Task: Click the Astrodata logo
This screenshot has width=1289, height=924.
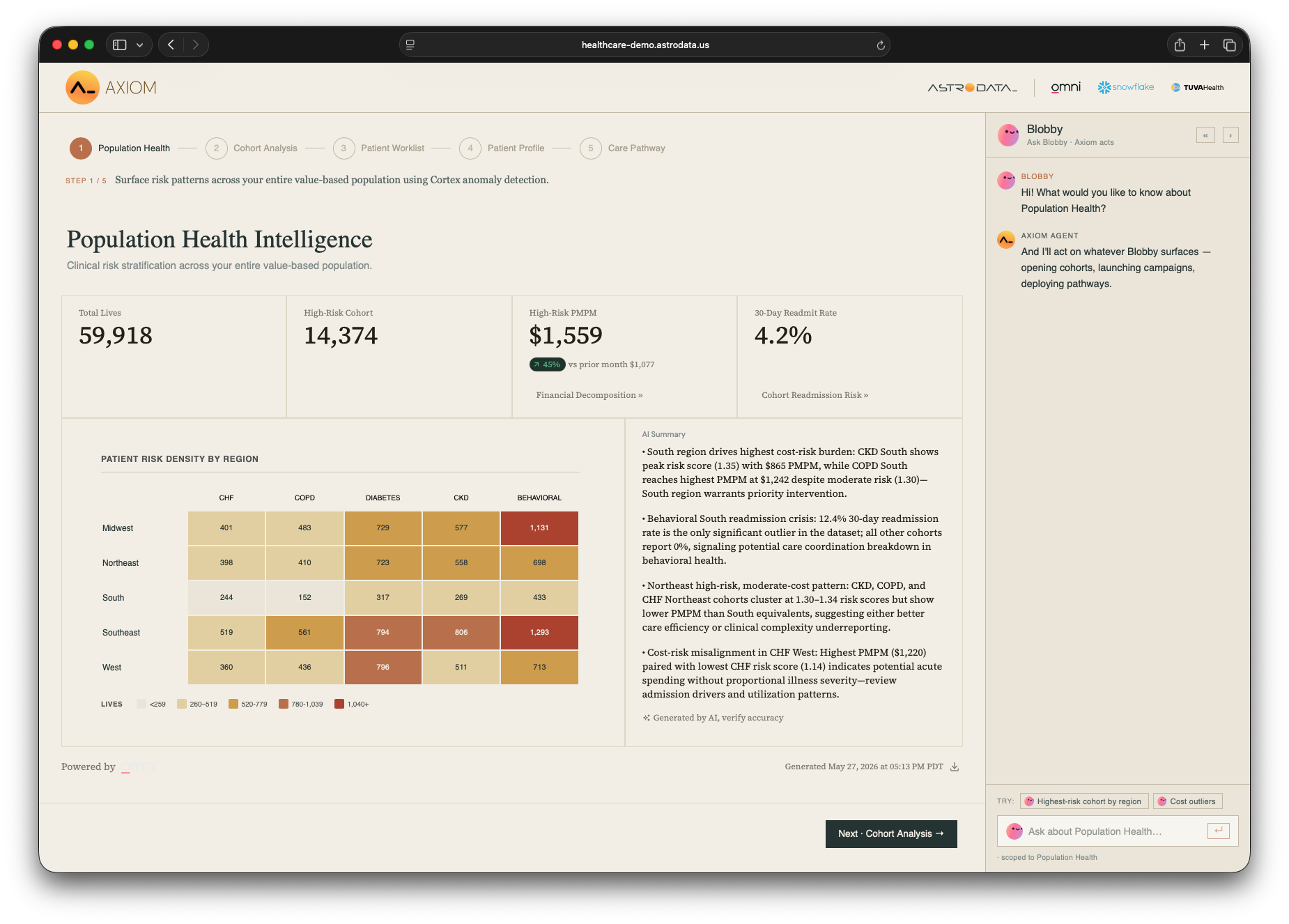Action: (x=972, y=88)
